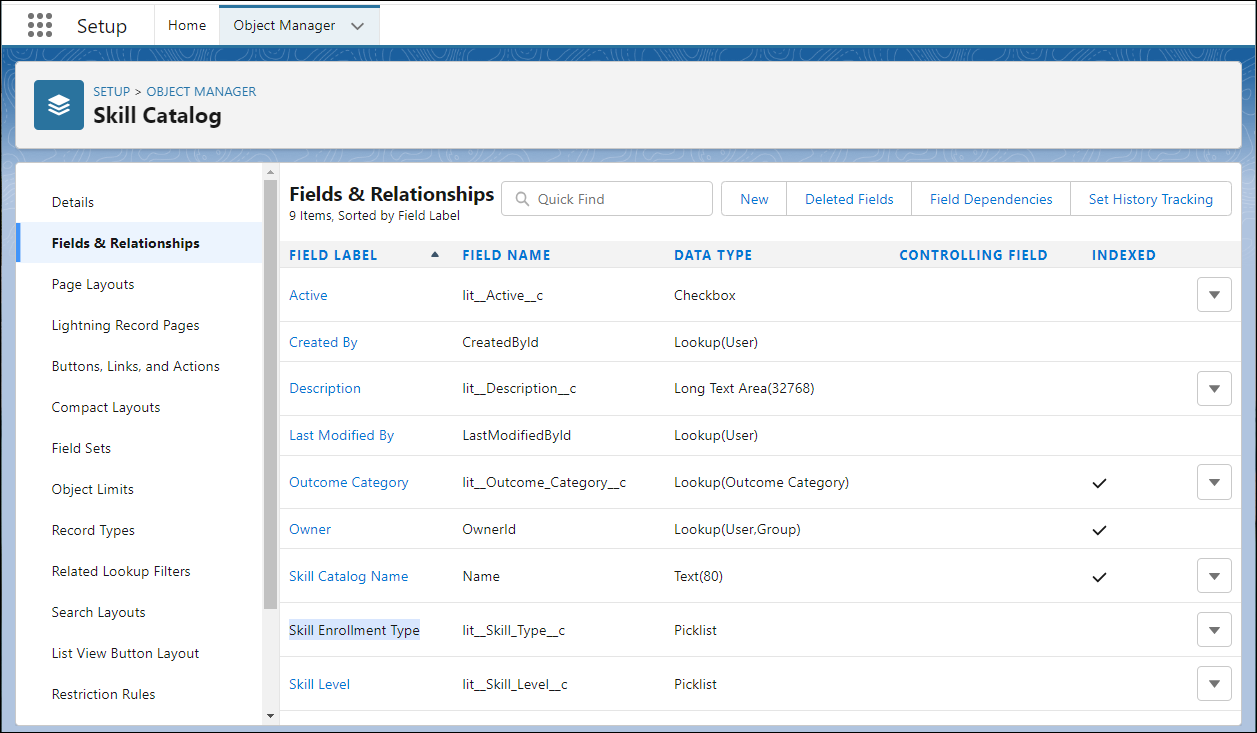Open the App Launcher grid icon
The image size is (1257, 733).
coord(40,25)
